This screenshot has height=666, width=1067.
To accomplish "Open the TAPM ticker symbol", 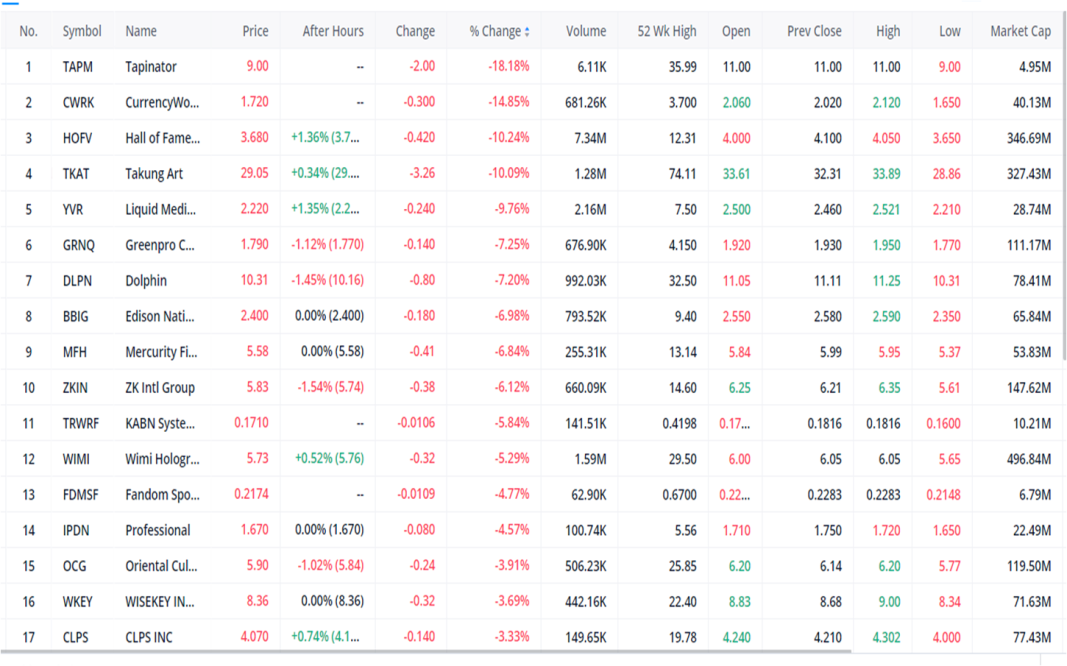I will tap(77, 67).
